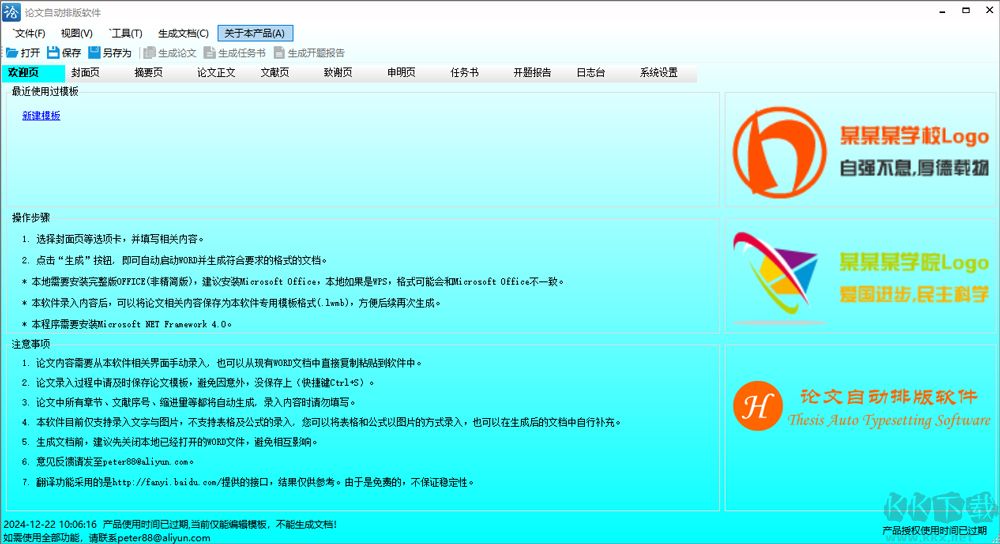
Task: Click notice 2 mentioning 快捷键Ctrl+S
Action: [x=198, y=383]
